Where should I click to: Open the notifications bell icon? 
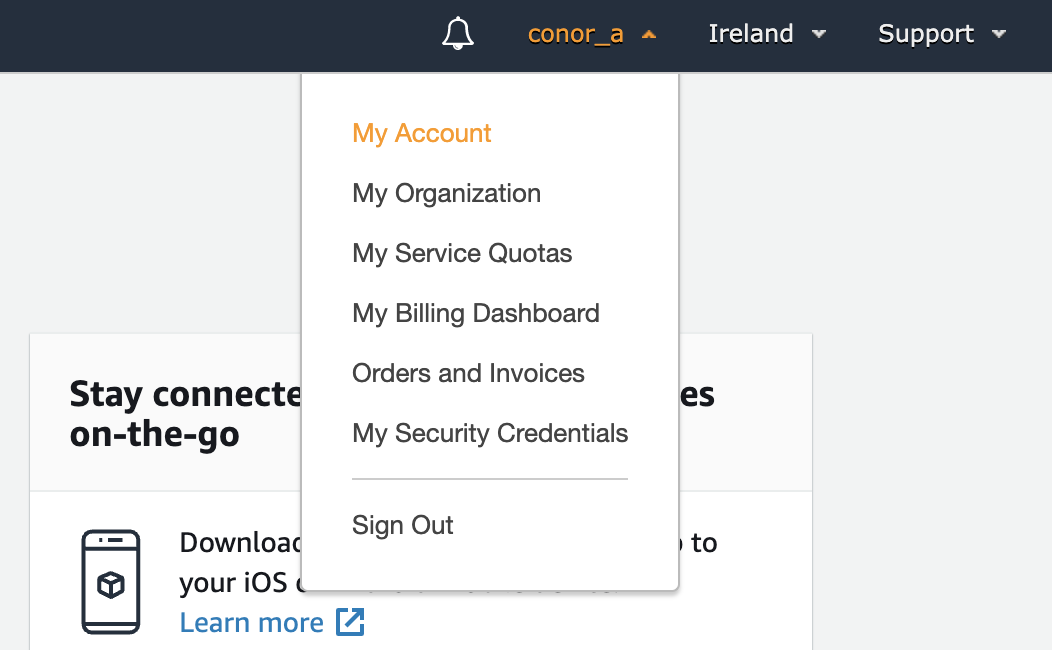(x=458, y=33)
